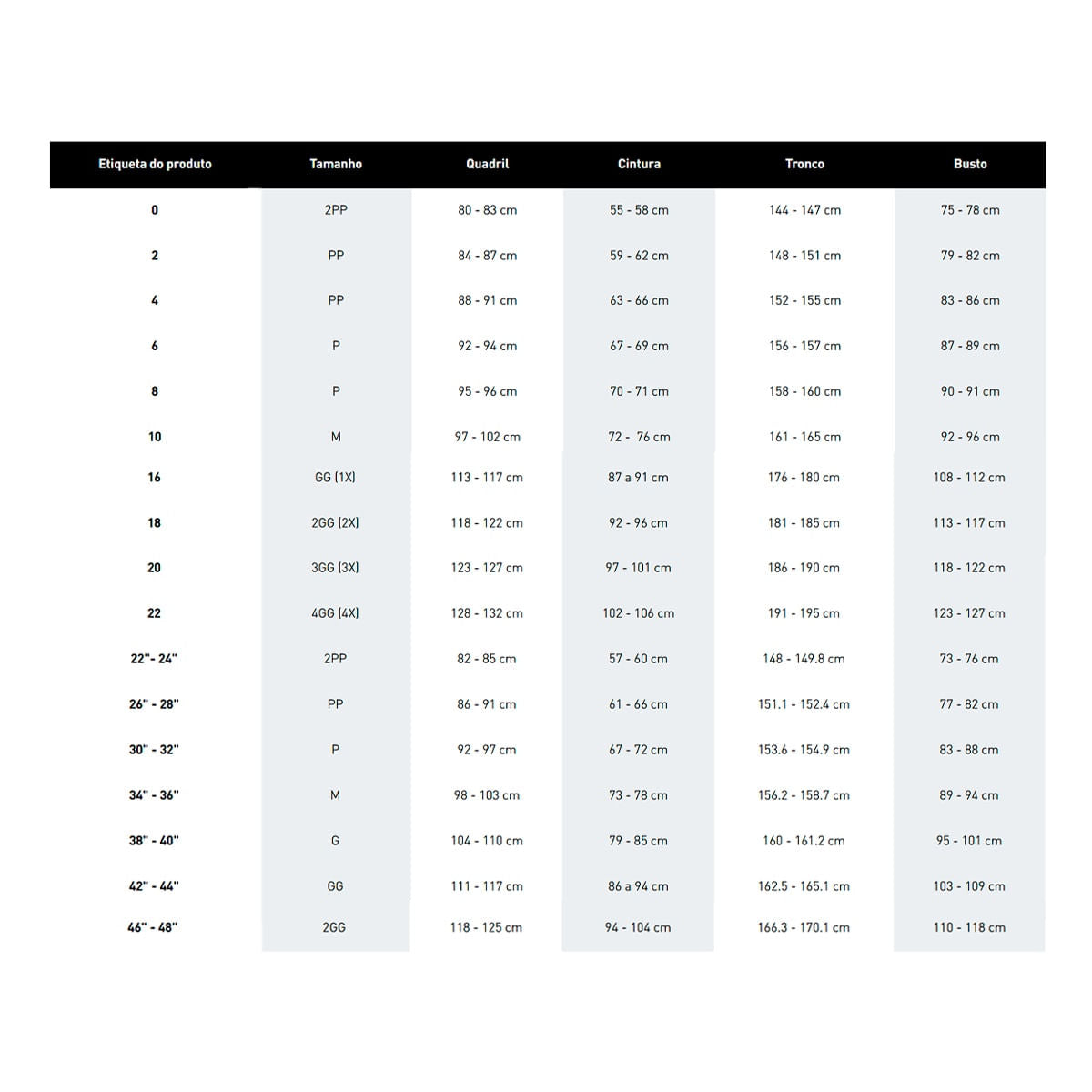Click the 104 - 110 cm hip value
The width and height of the screenshot is (1092, 1092).
[x=487, y=841]
